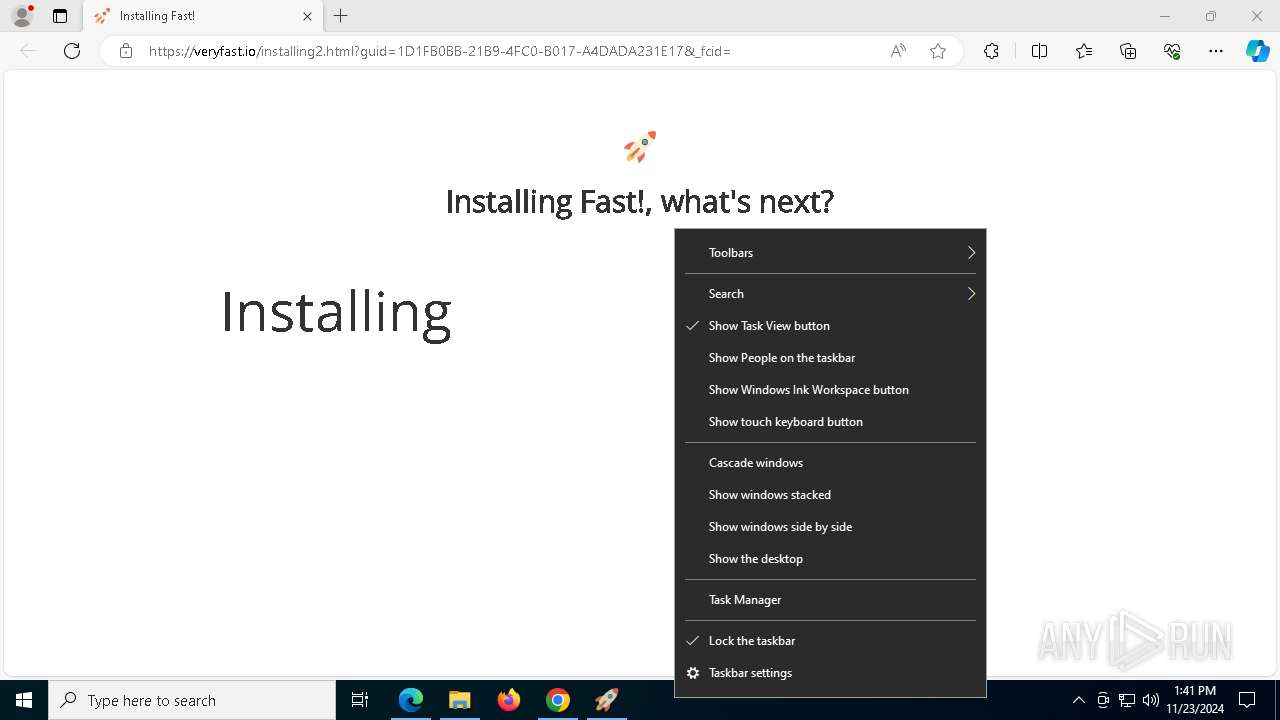
Task: Click the "Installing Fast!, what's next?" heading
Action: [x=640, y=201]
